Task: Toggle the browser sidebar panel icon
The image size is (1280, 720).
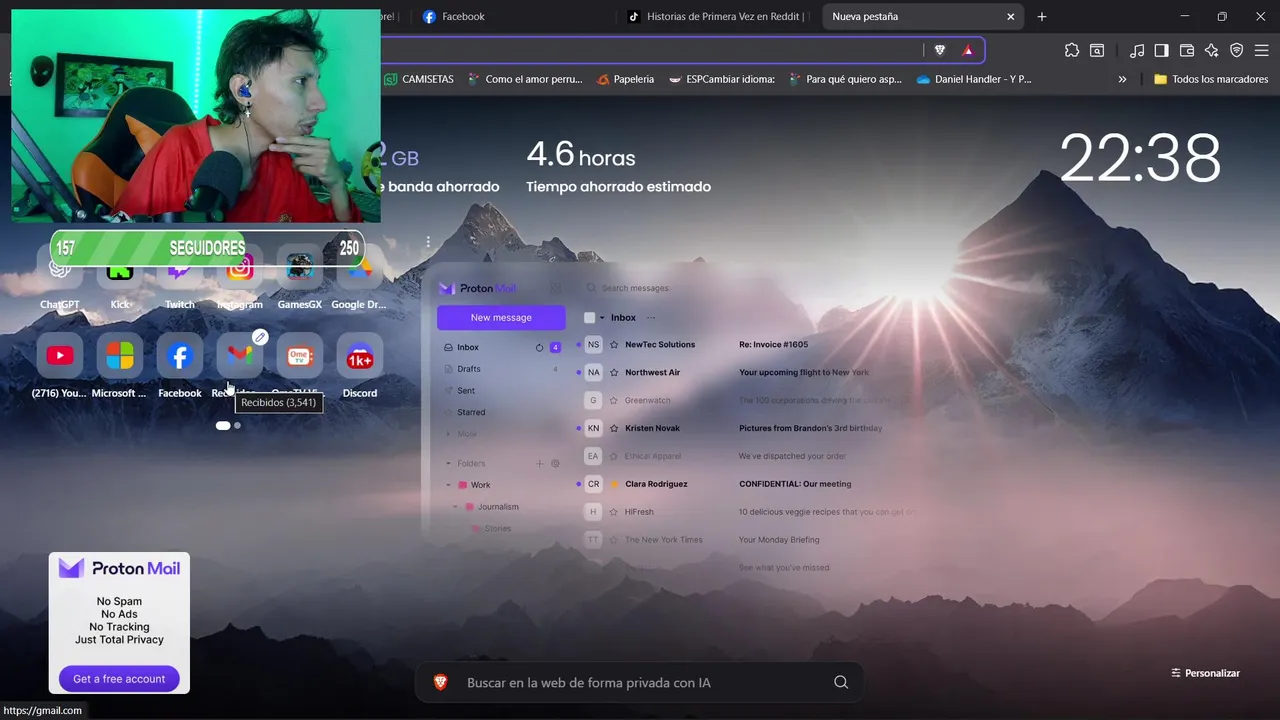Action: [x=1161, y=50]
